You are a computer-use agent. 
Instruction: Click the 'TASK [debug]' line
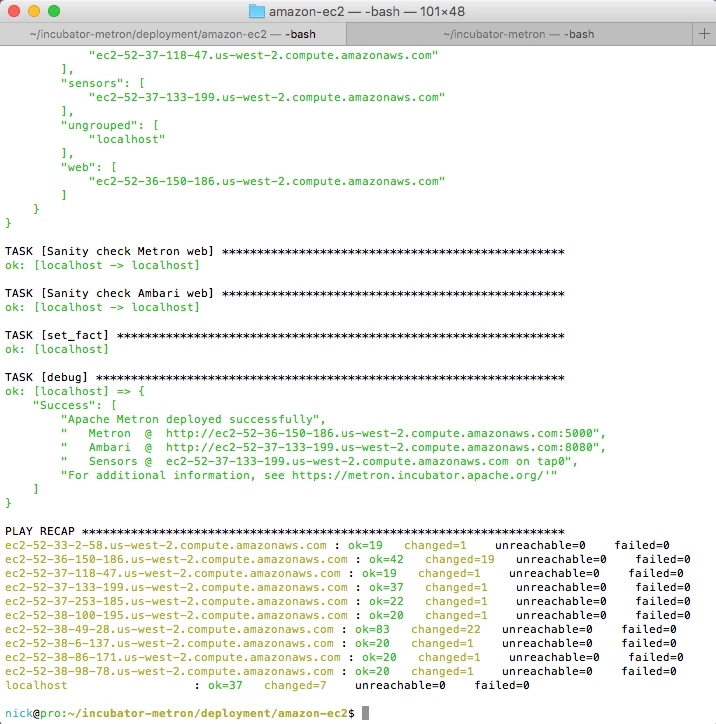click(x=284, y=377)
